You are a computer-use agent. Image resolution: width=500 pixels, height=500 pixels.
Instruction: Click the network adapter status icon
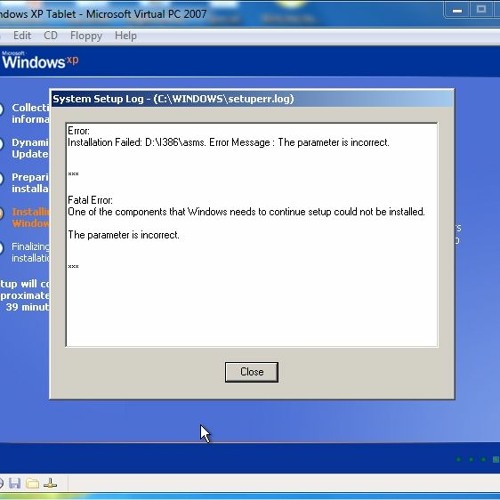point(50,483)
